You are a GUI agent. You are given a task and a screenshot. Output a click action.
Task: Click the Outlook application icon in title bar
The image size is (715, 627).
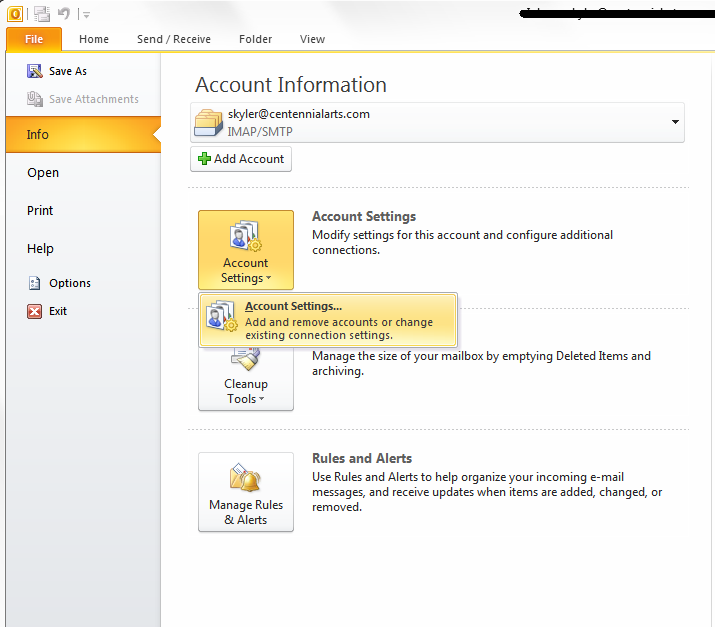point(15,14)
